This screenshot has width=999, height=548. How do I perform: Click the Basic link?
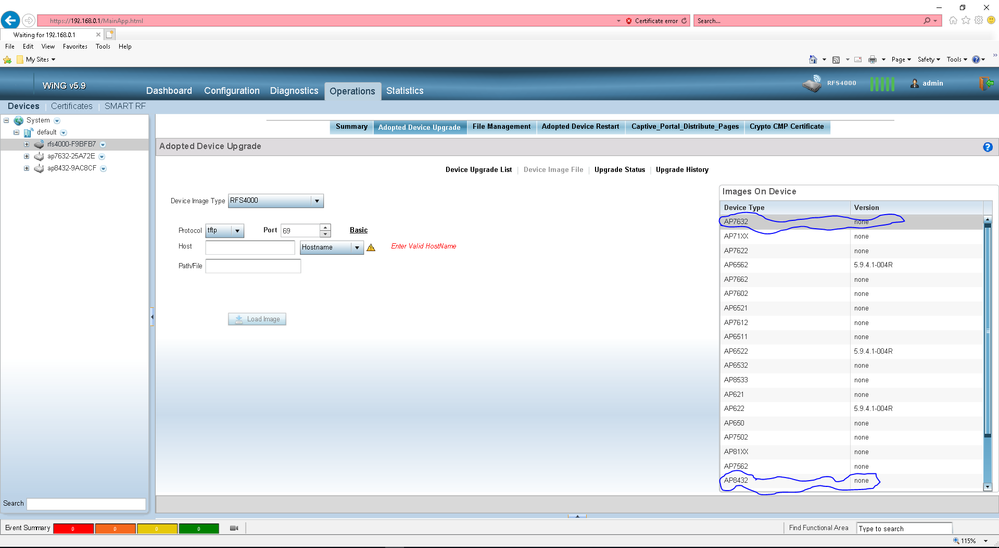point(358,230)
